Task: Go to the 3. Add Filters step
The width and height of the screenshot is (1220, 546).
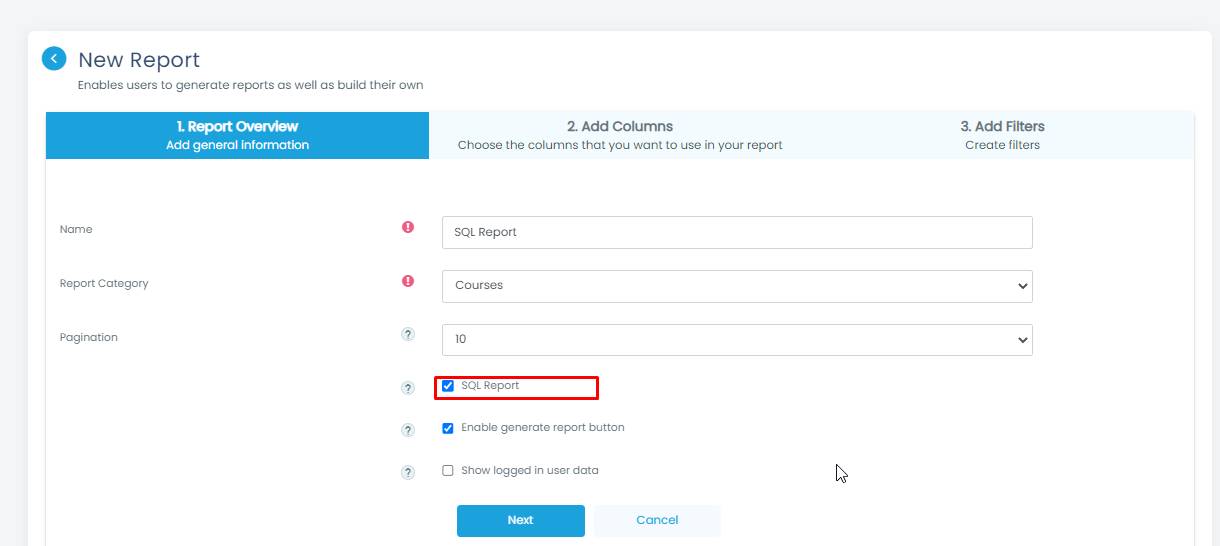Action: pyautogui.click(x=1002, y=135)
